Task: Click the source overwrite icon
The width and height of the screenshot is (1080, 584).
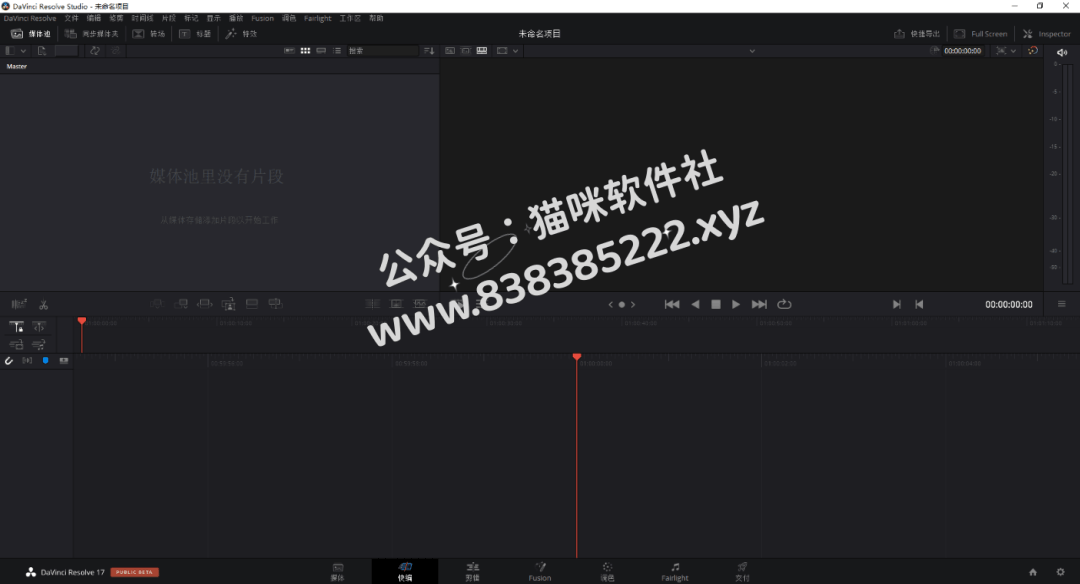Action: (275, 304)
